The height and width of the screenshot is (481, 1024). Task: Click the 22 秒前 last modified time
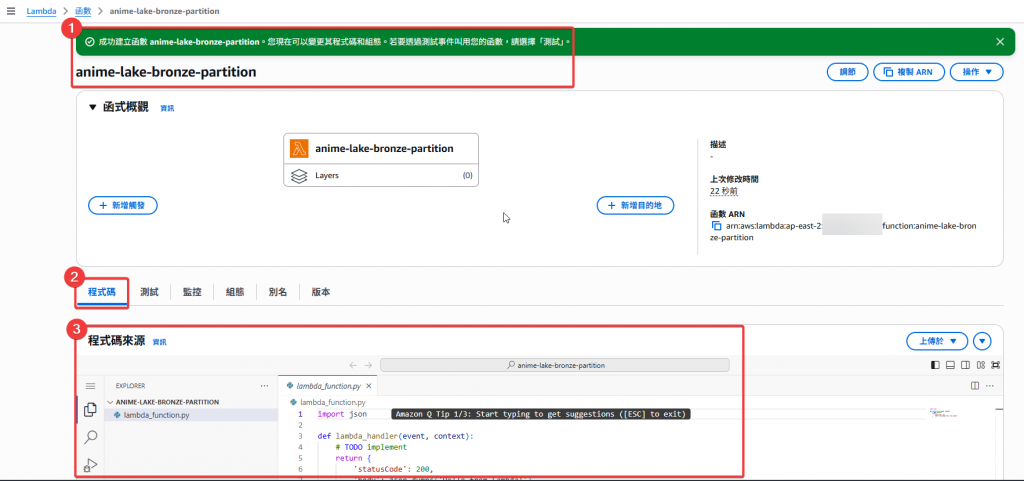point(724,191)
